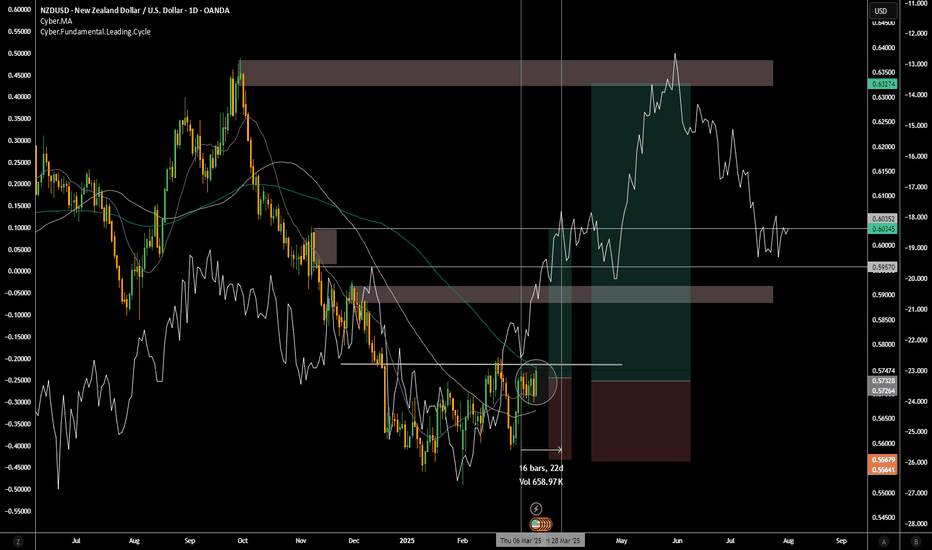The image size is (932, 550).
Task: Click the 0.00000 left scale value
Action: (19, 271)
